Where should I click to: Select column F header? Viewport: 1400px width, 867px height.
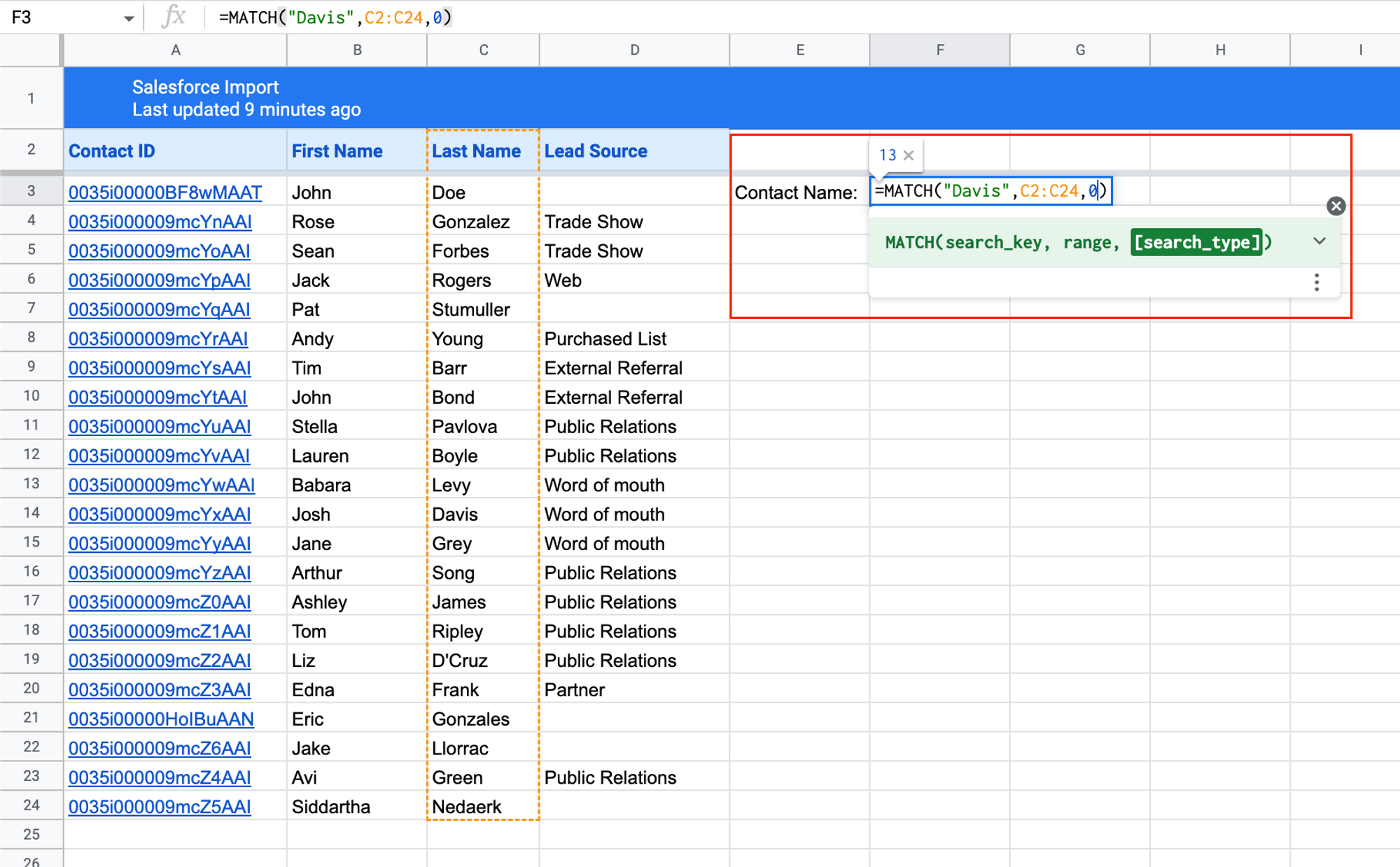(x=939, y=50)
